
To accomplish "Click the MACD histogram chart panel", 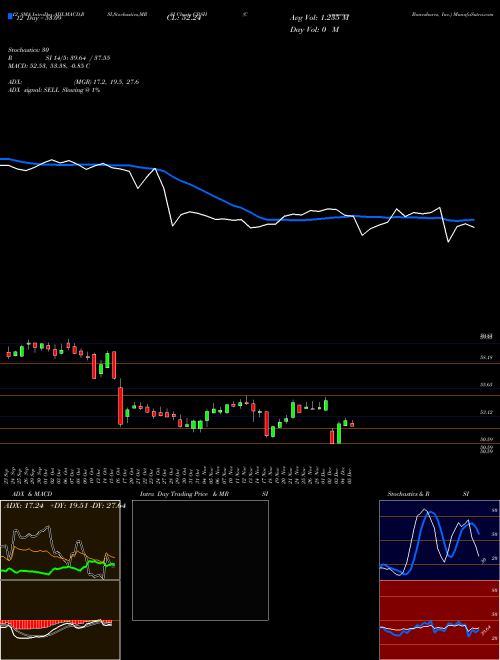I will tap(60, 620).
